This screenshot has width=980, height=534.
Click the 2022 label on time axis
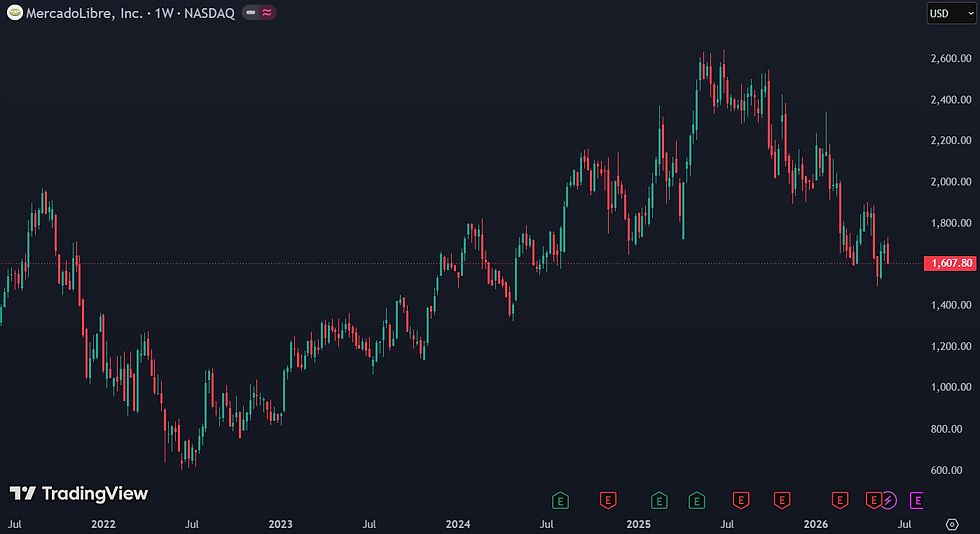pyautogui.click(x=103, y=524)
